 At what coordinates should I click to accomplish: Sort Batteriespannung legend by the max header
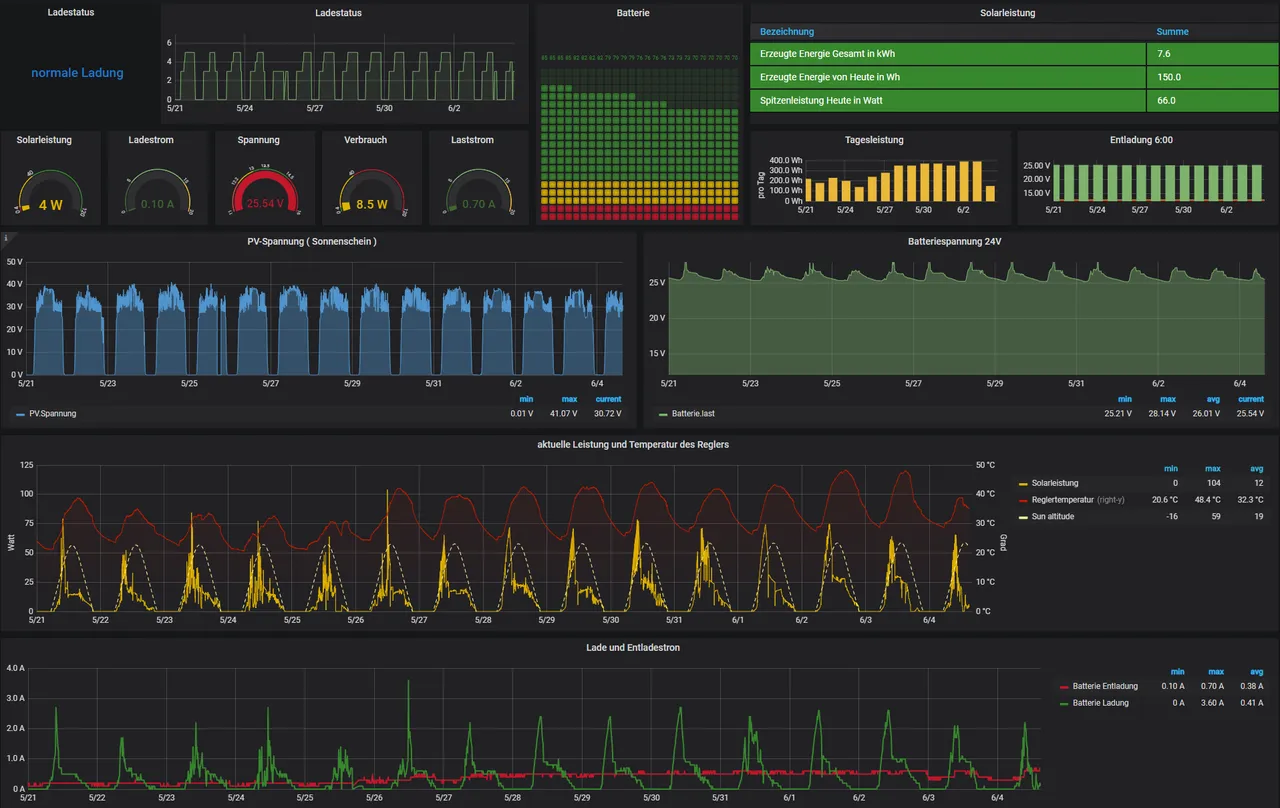tap(1168, 399)
